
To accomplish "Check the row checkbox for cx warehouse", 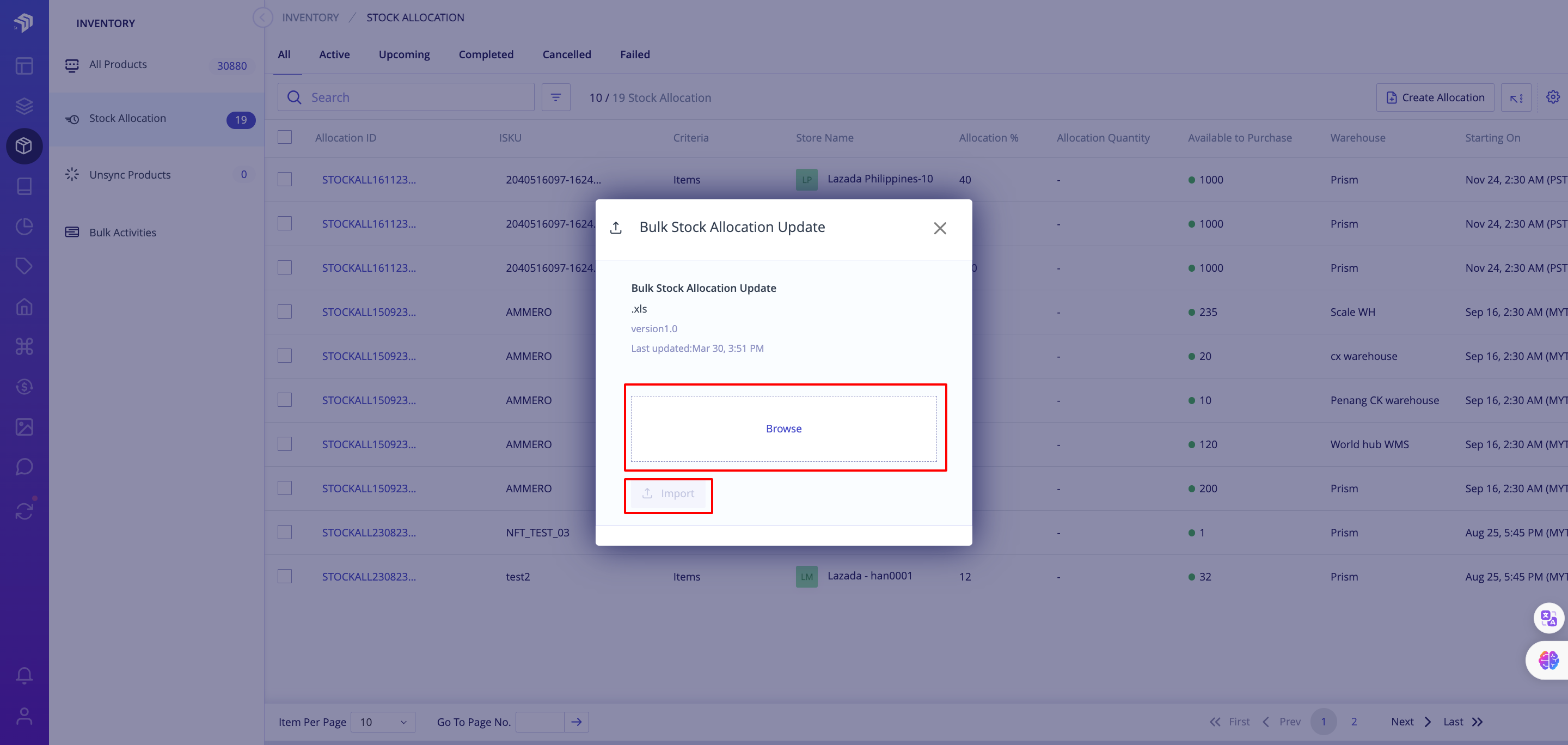I will (285, 356).
